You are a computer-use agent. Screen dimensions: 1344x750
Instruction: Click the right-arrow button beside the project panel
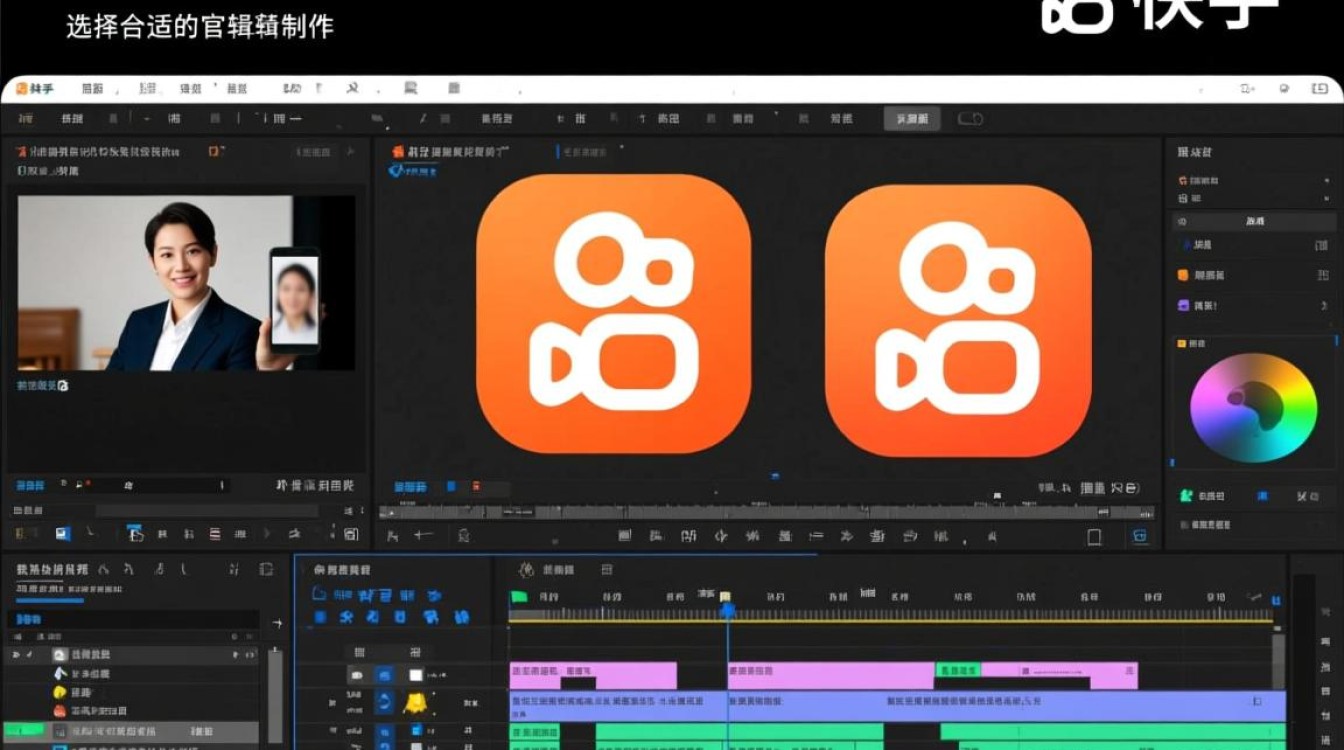coord(277,624)
